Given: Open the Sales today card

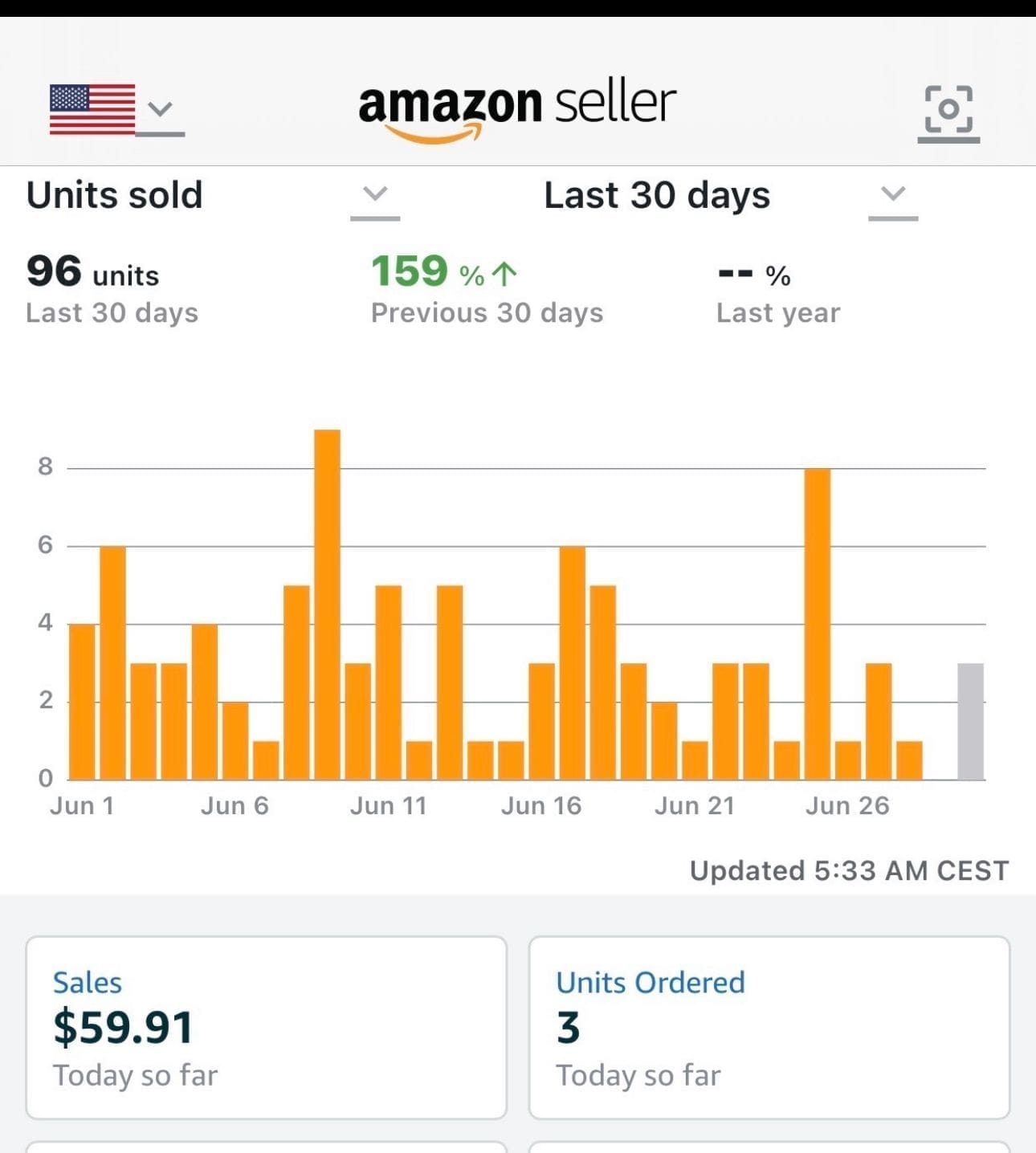Looking at the screenshot, I should coord(267,1027).
